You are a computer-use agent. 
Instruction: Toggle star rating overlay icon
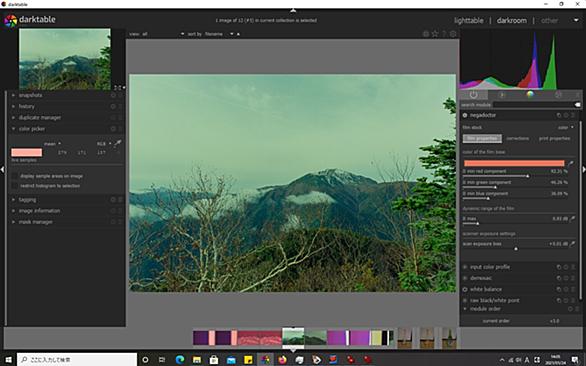pos(435,34)
